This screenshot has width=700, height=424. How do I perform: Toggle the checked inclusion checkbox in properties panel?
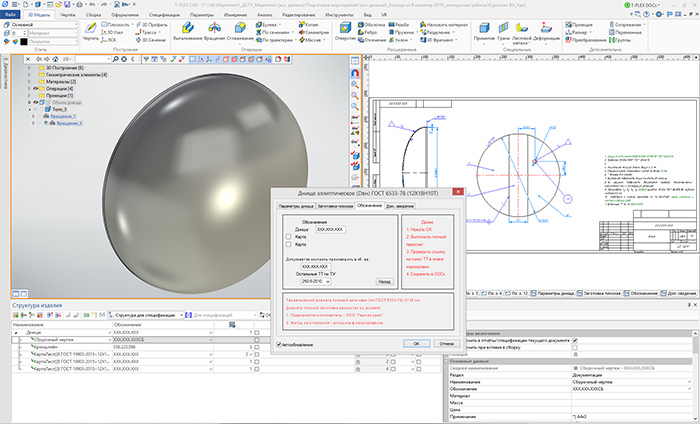coord(575,340)
